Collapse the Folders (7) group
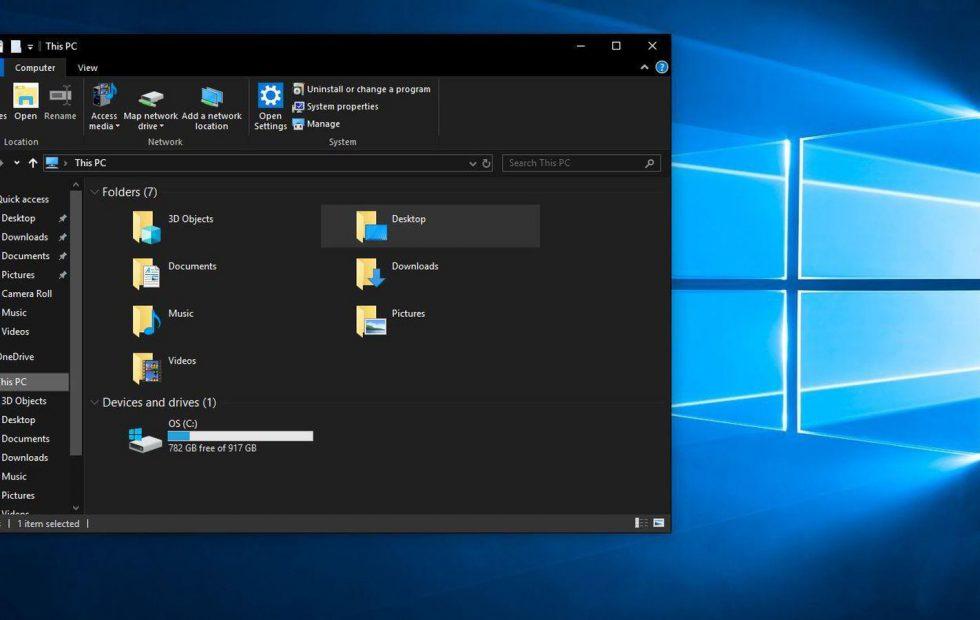Image resolution: width=980 pixels, height=620 pixels. (x=96, y=192)
